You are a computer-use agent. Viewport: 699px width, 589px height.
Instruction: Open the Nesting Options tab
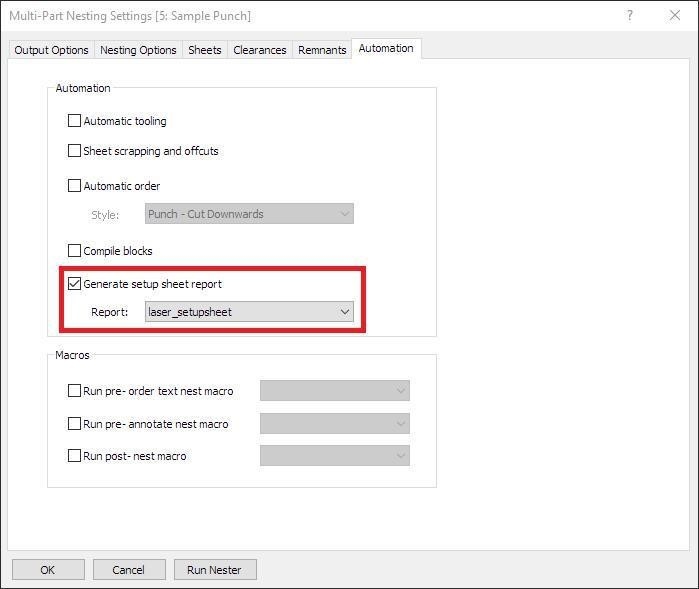(x=138, y=50)
